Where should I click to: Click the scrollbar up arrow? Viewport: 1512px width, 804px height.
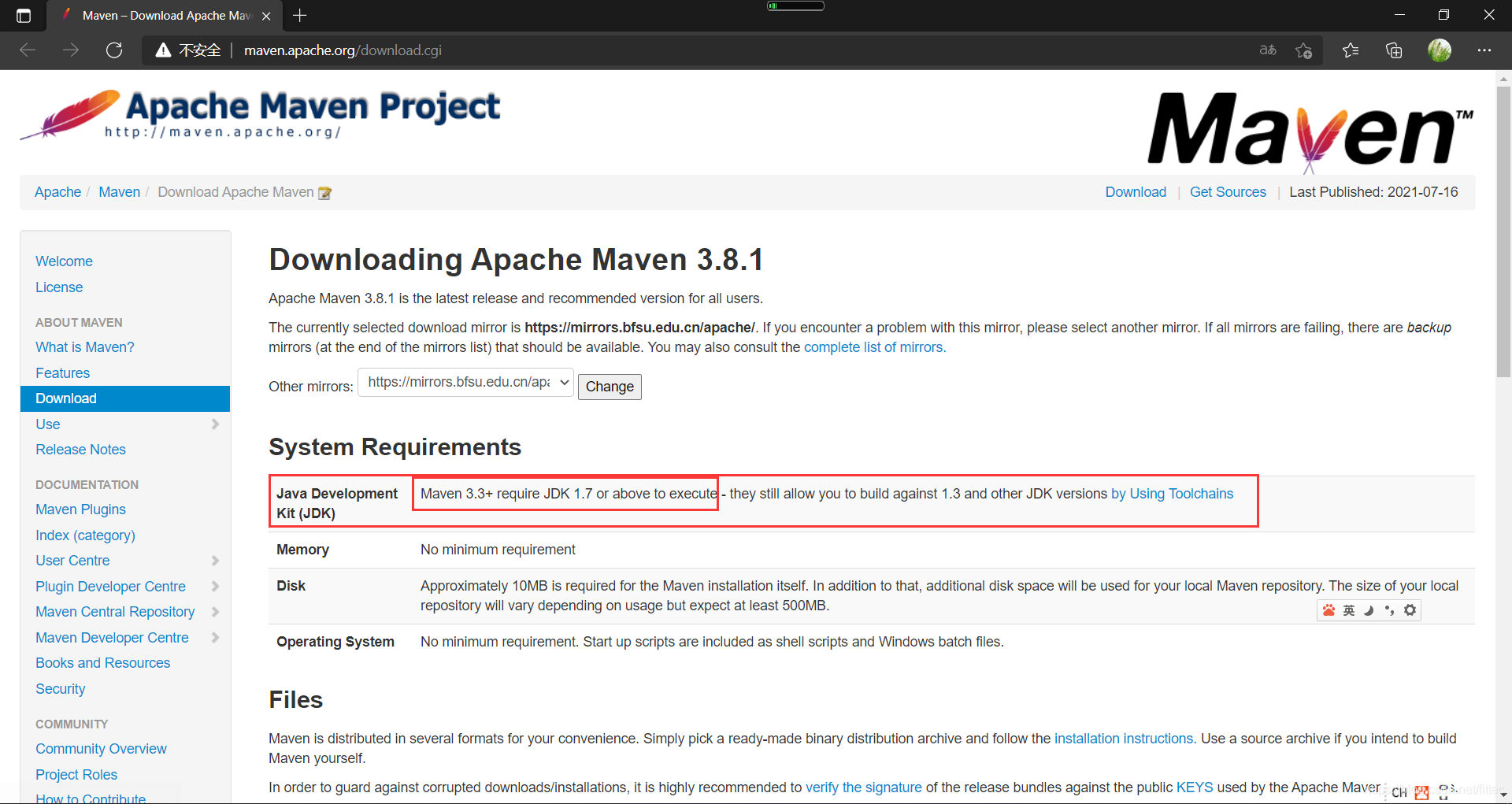click(1503, 79)
